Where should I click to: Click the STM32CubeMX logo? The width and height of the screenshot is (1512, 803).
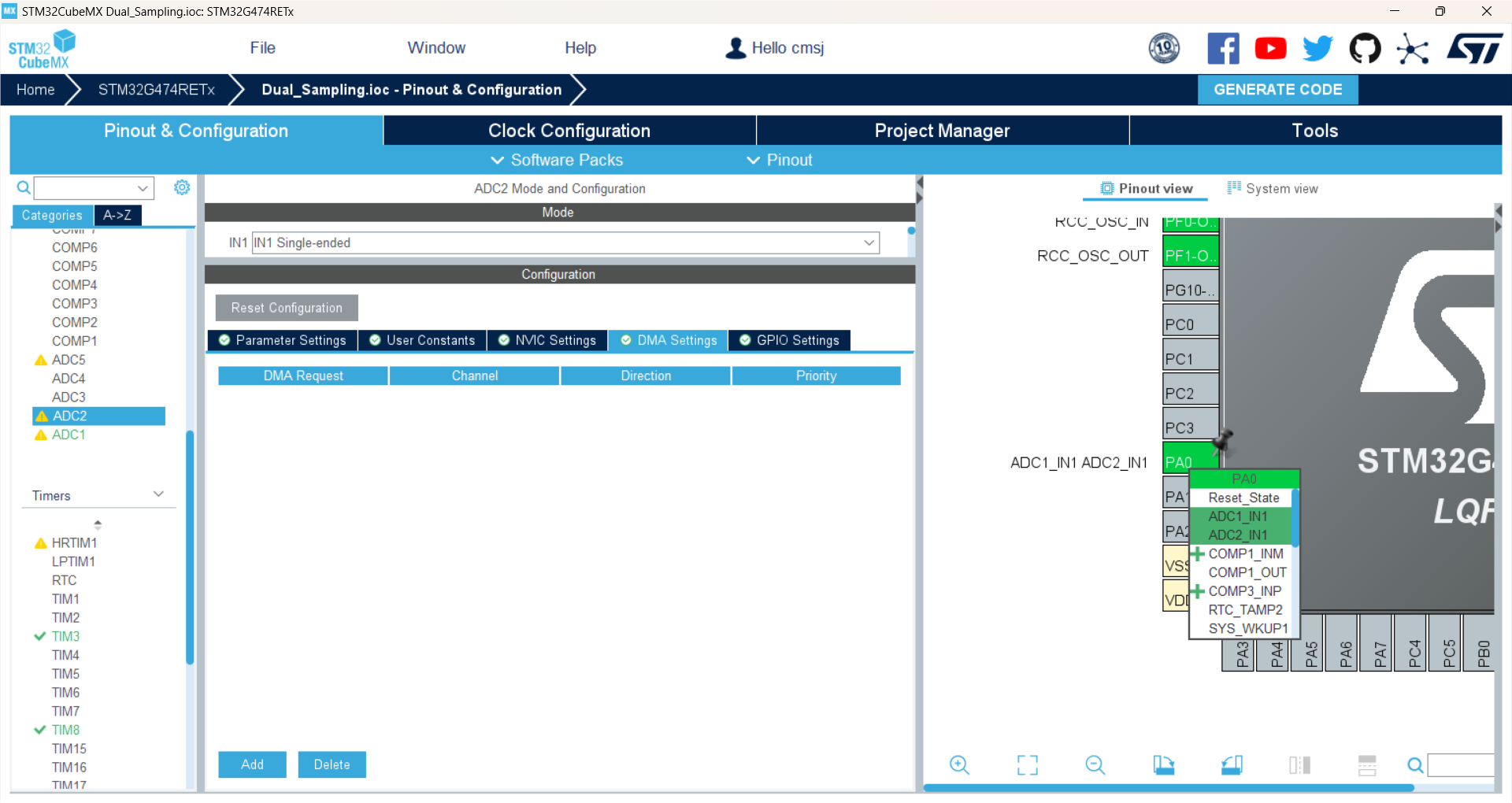pos(42,49)
